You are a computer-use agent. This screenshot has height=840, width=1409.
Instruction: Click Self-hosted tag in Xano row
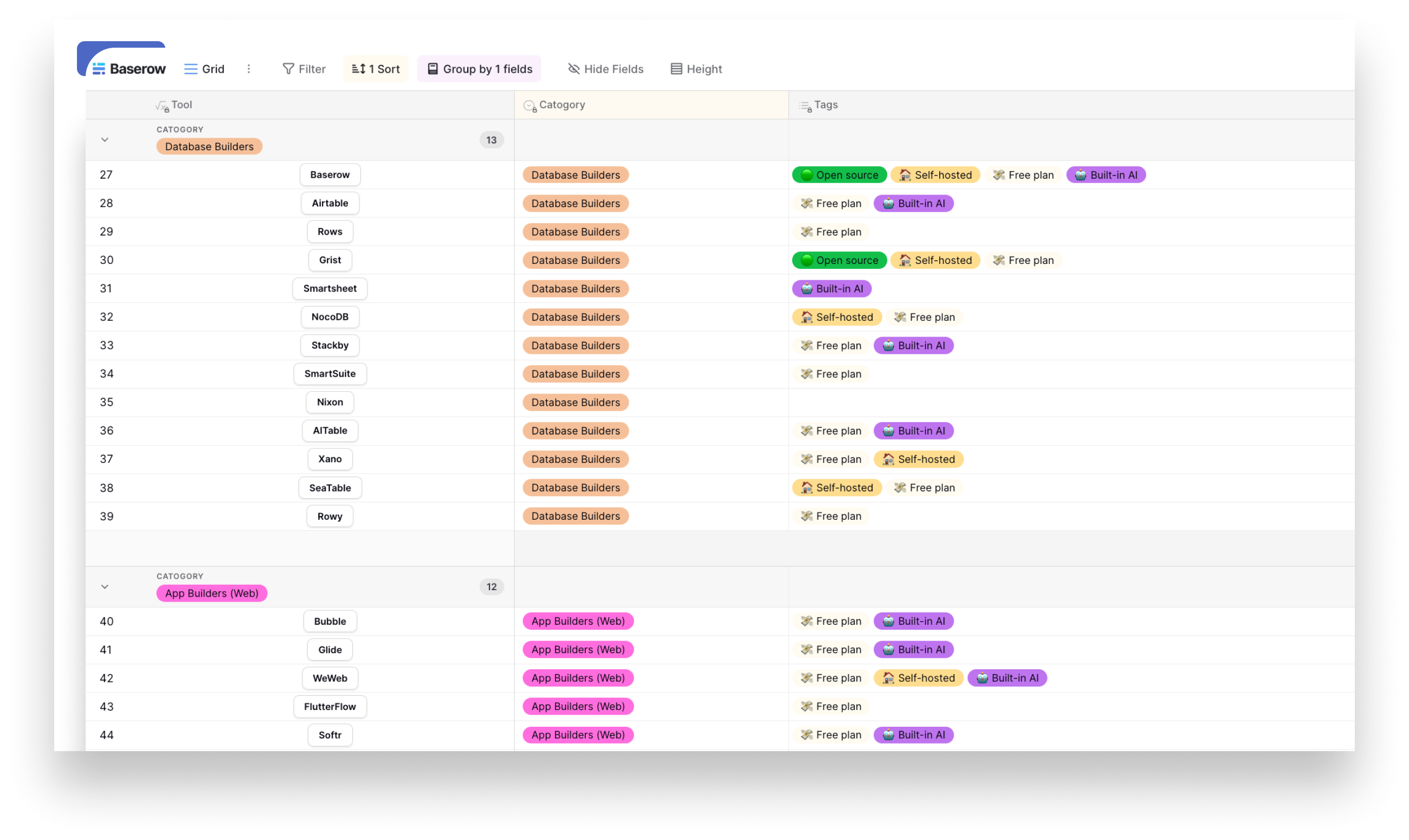[919, 459]
